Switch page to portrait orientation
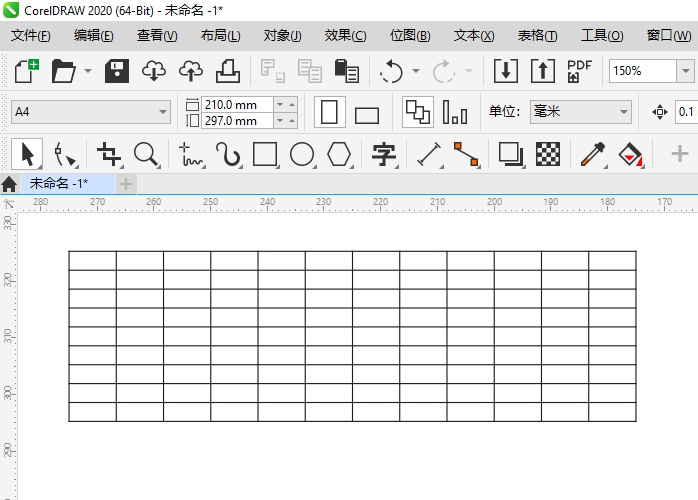Screen dimensions: 698x500 (x=329, y=112)
